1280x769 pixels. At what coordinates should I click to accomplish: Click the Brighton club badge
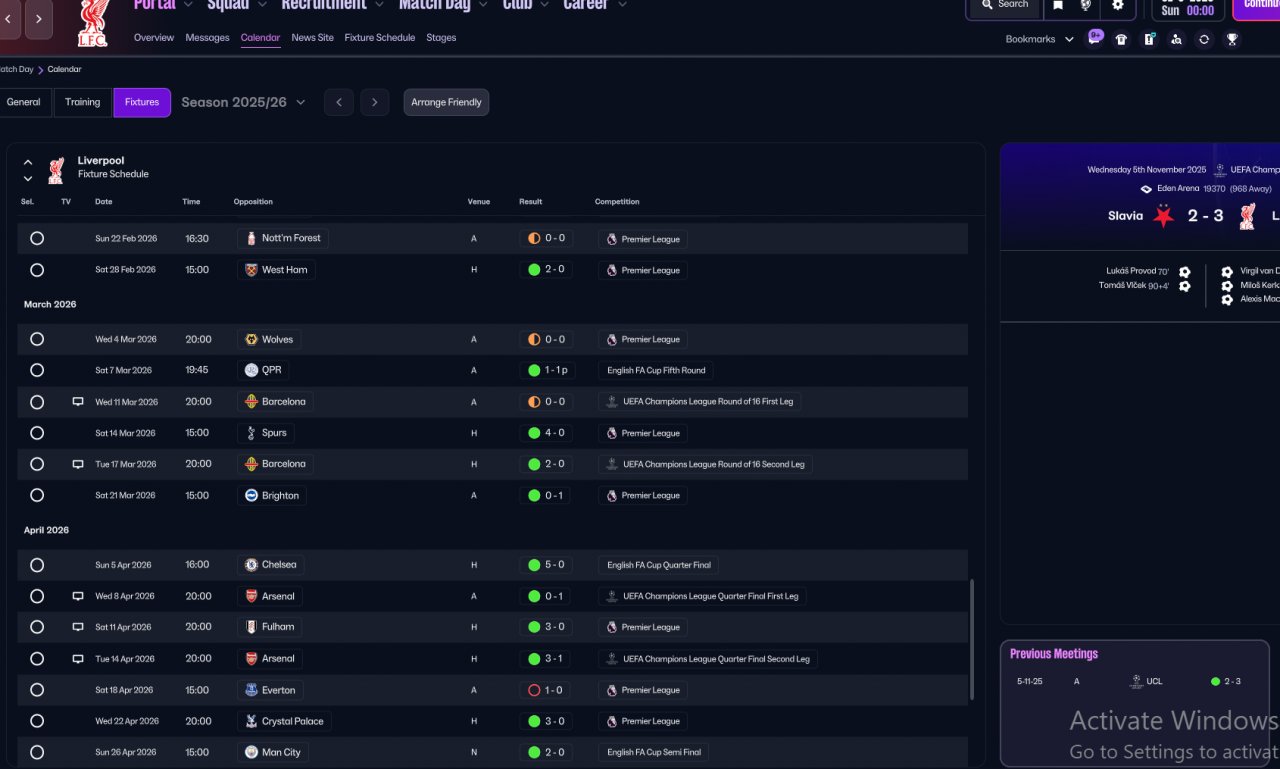click(x=251, y=496)
